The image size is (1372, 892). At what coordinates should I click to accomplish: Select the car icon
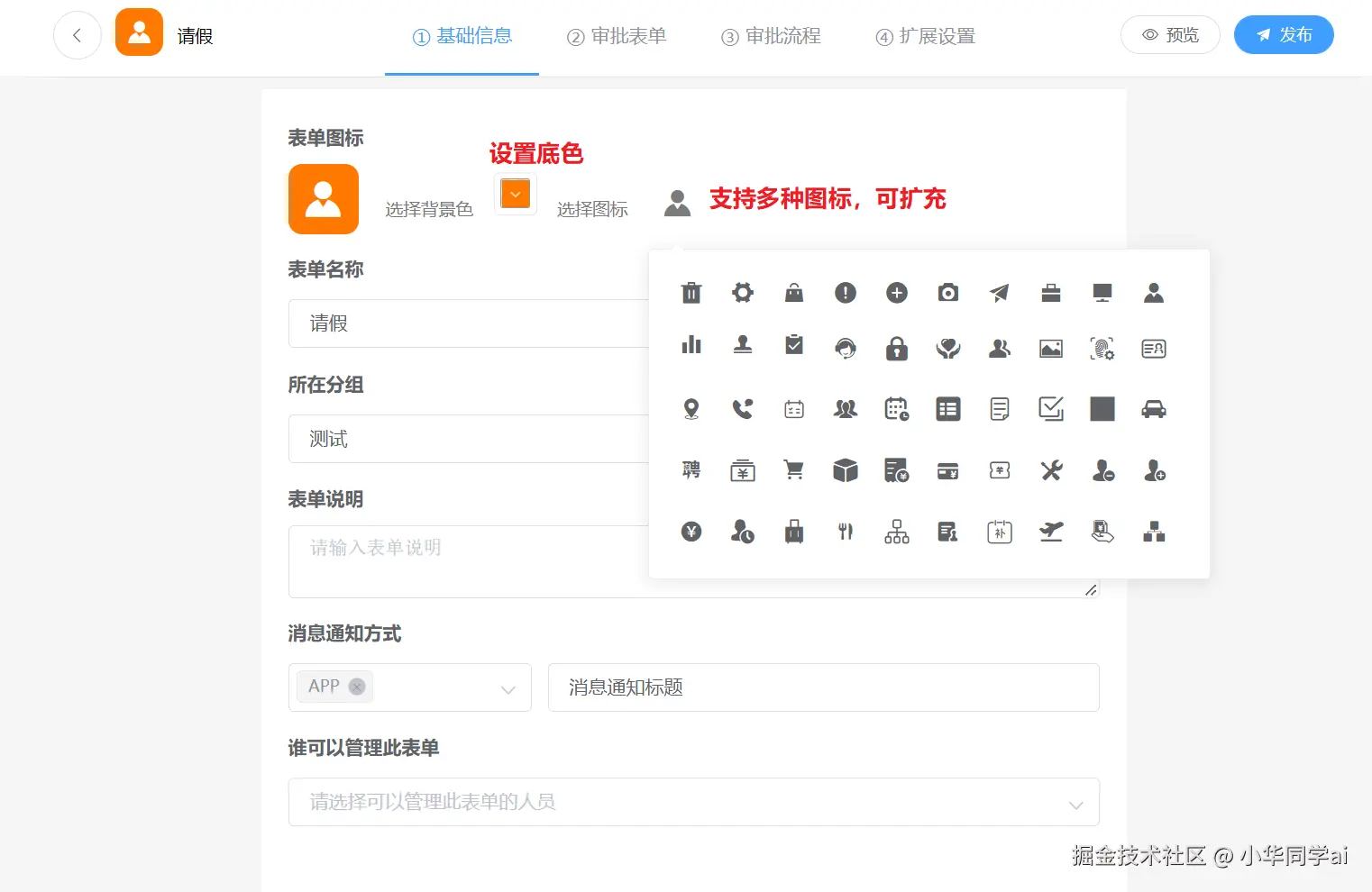[x=1154, y=409]
